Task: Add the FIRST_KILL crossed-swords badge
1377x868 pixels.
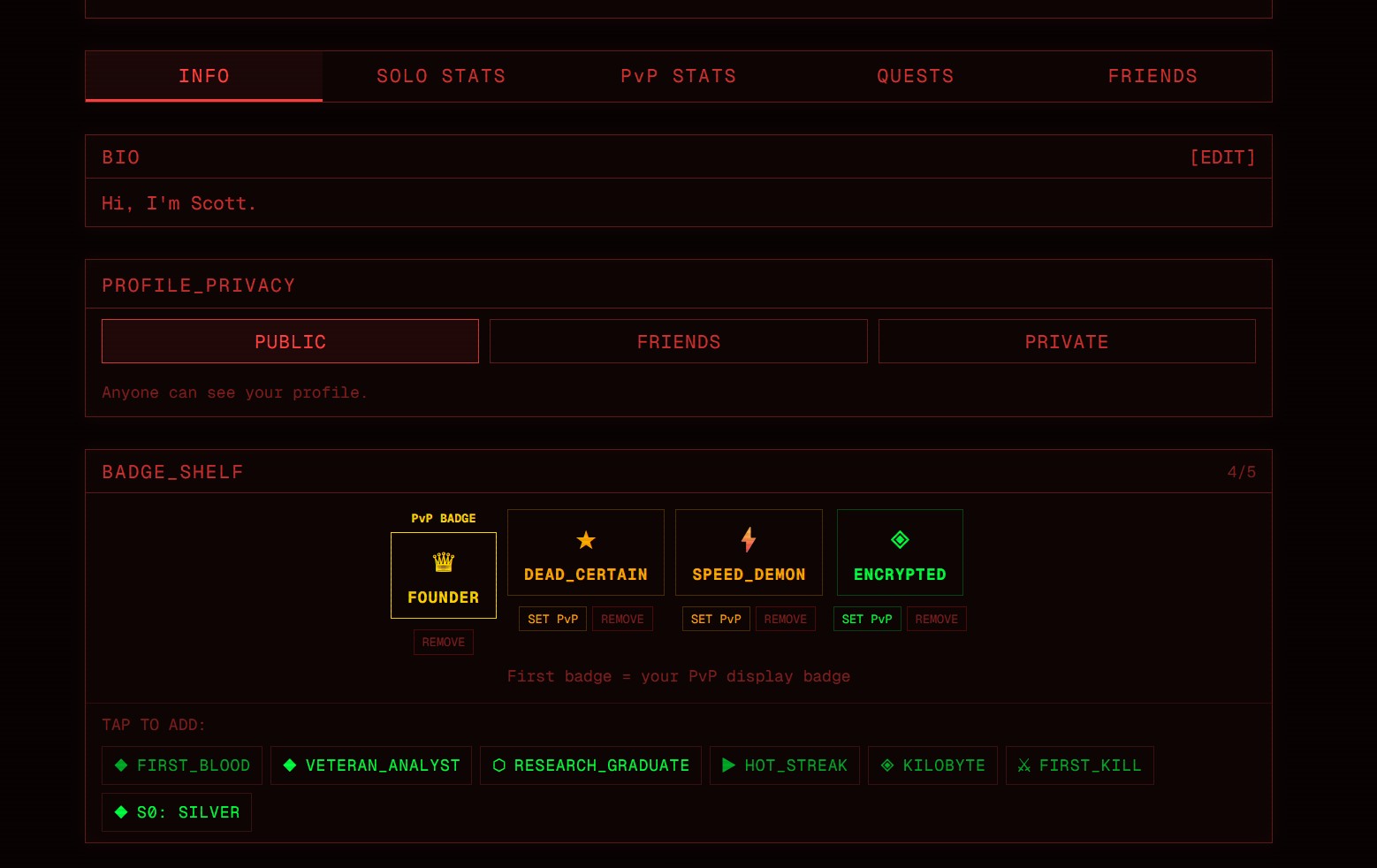Action: point(1079,765)
